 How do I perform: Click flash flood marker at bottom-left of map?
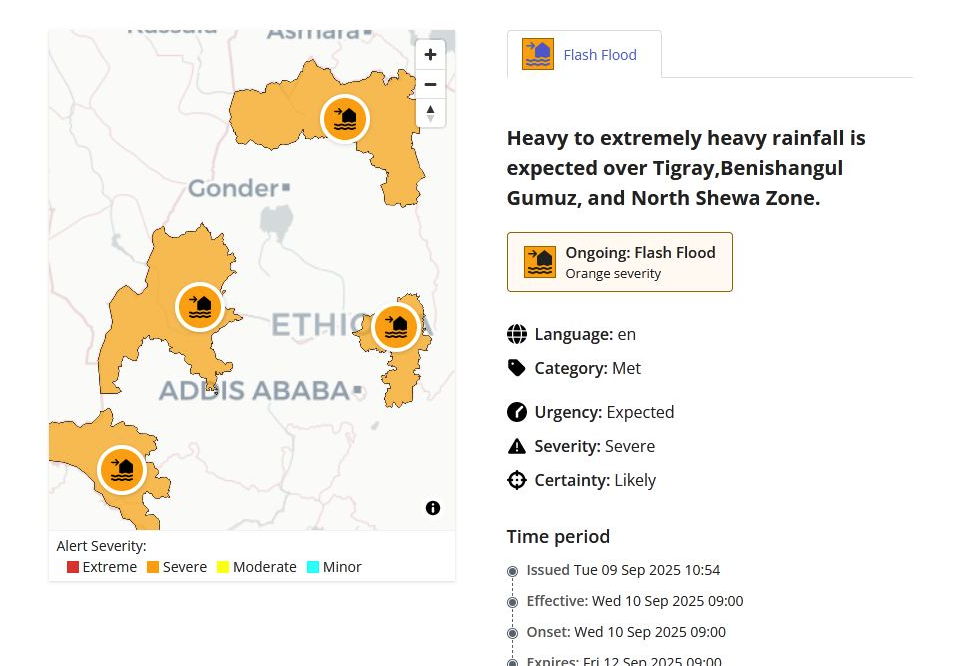point(122,470)
